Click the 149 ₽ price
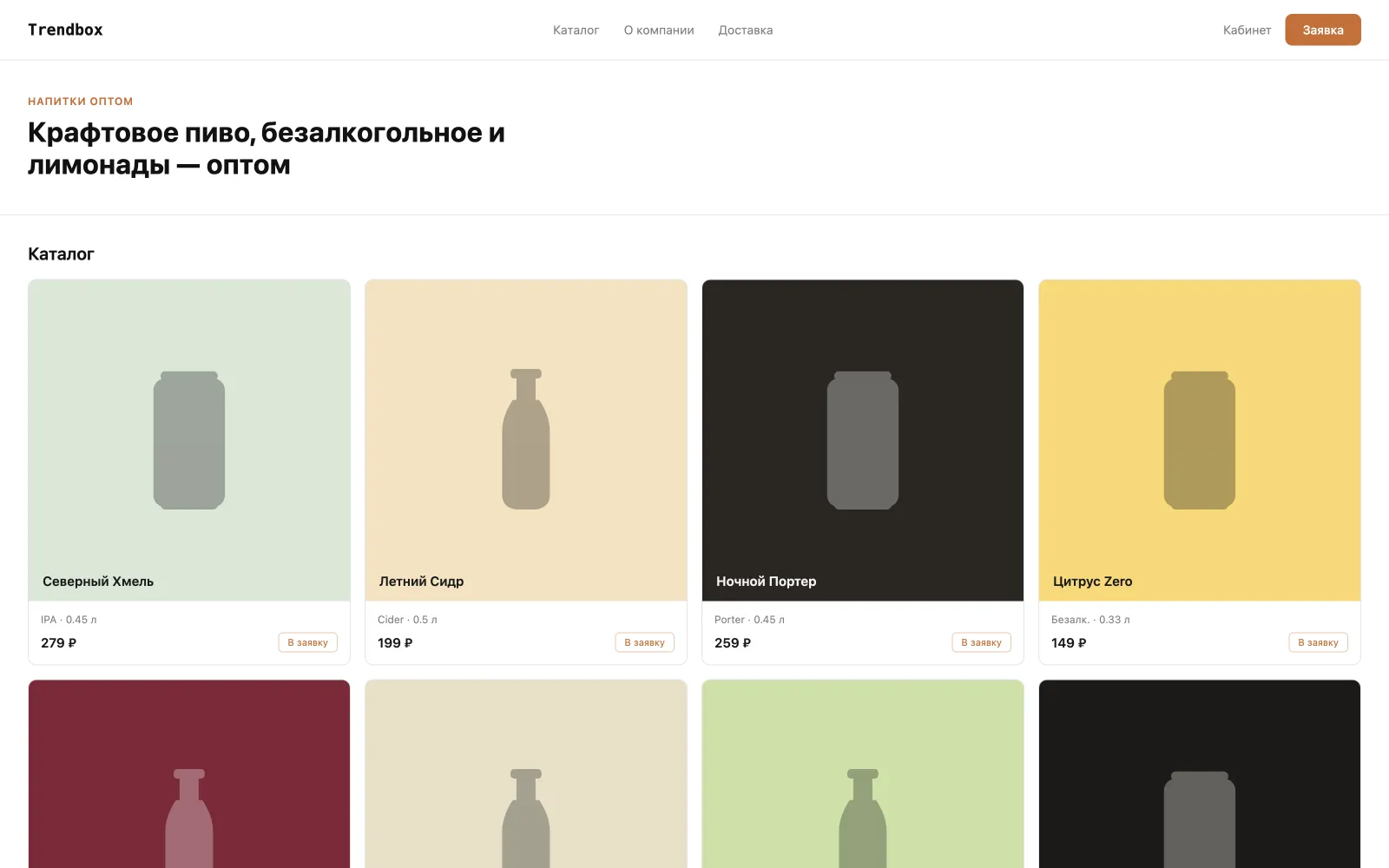The height and width of the screenshot is (868, 1389). 1069,643
